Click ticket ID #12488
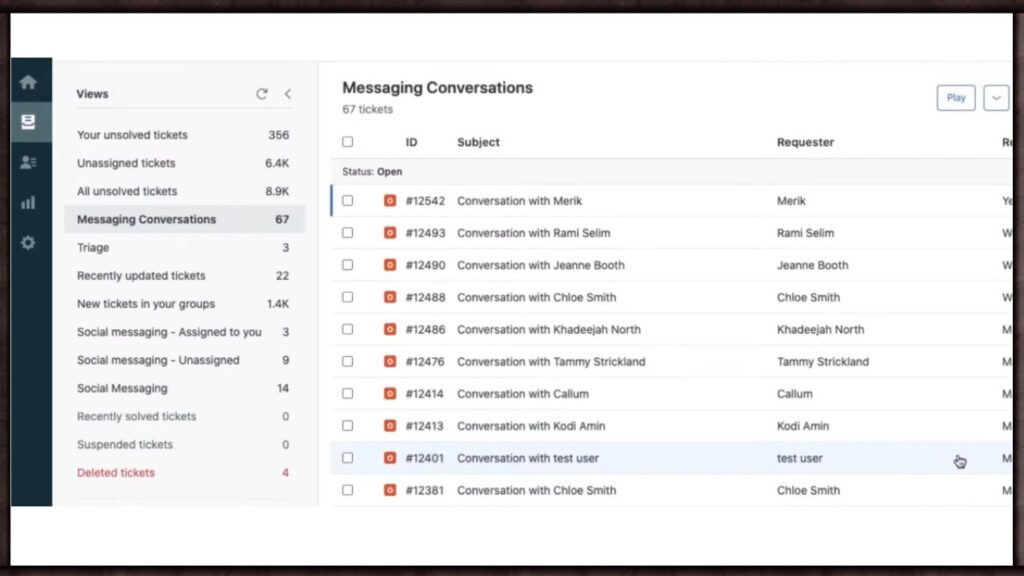The image size is (1024, 576). coord(425,297)
